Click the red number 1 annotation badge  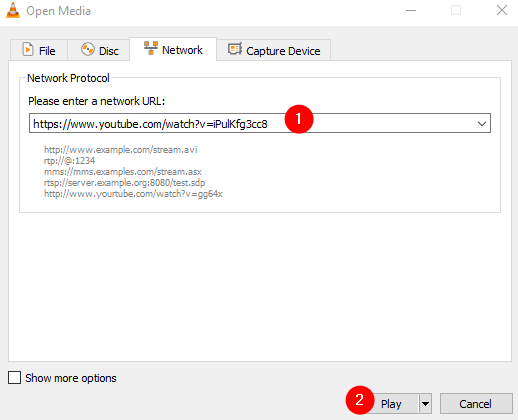(x=299, y=119)
